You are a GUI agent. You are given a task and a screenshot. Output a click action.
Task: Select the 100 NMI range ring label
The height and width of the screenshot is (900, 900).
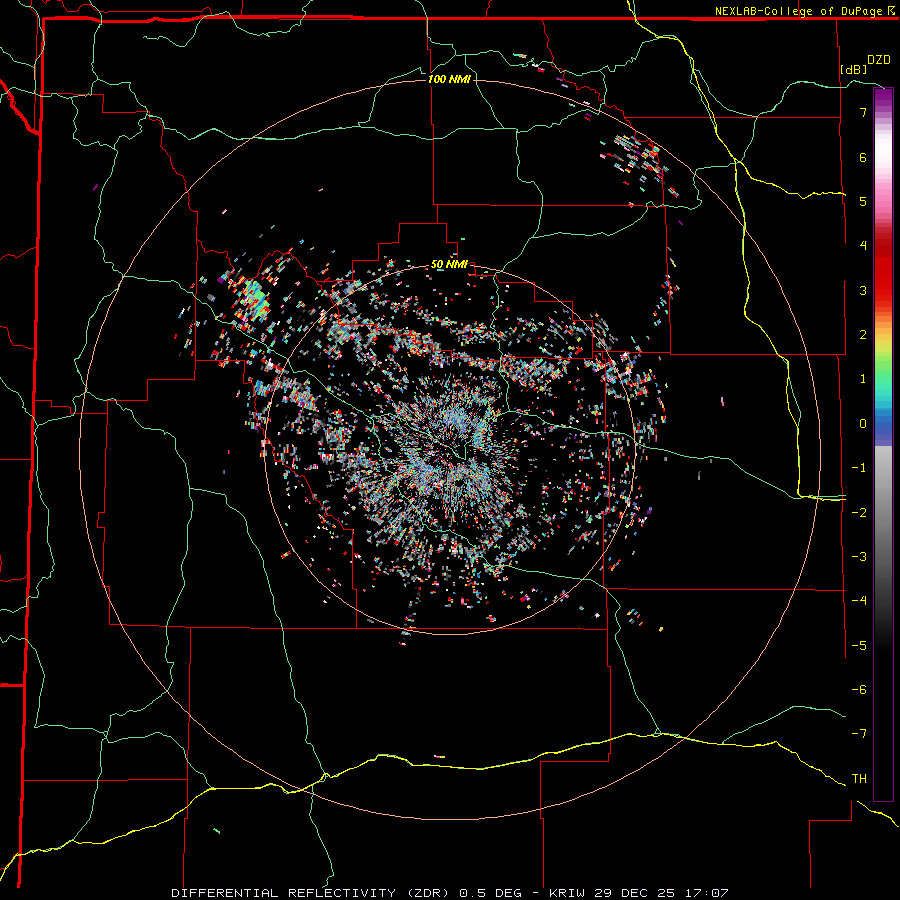pos(449,79)
